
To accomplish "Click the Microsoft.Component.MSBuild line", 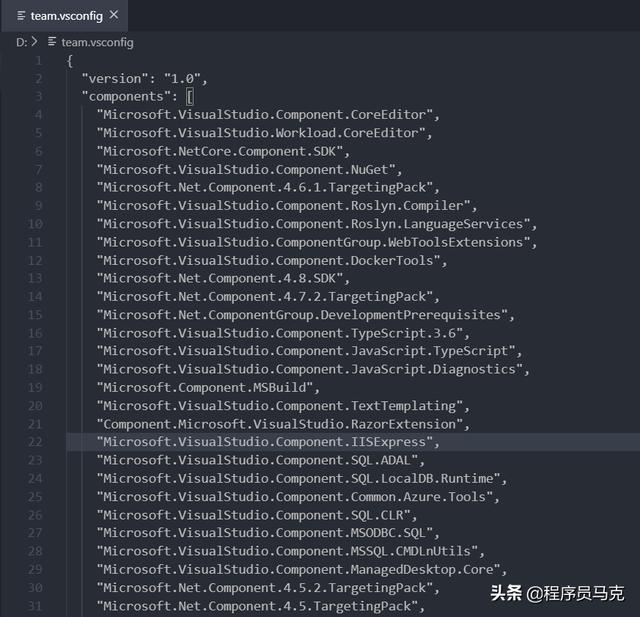I will click(x=208, y=387).
